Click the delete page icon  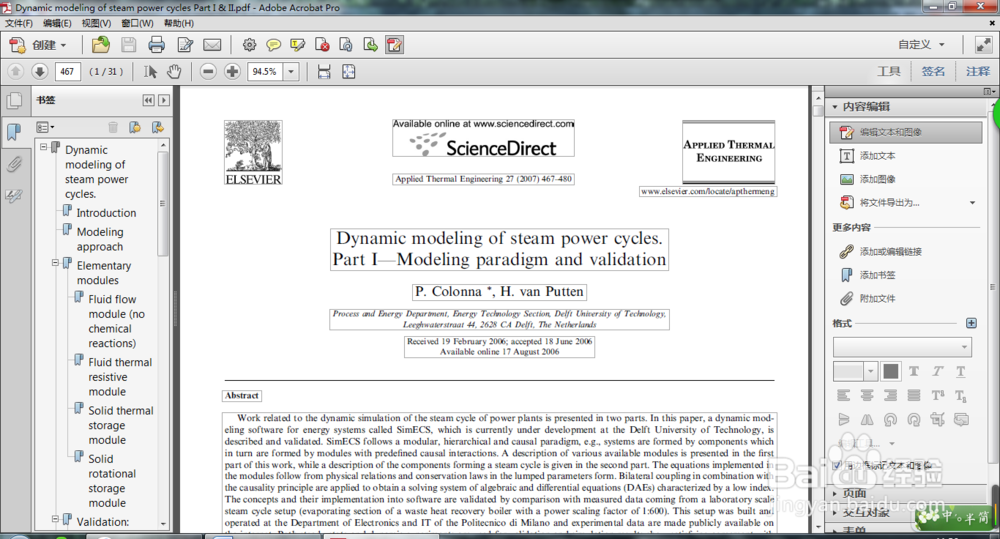click(x=322, y=45)
